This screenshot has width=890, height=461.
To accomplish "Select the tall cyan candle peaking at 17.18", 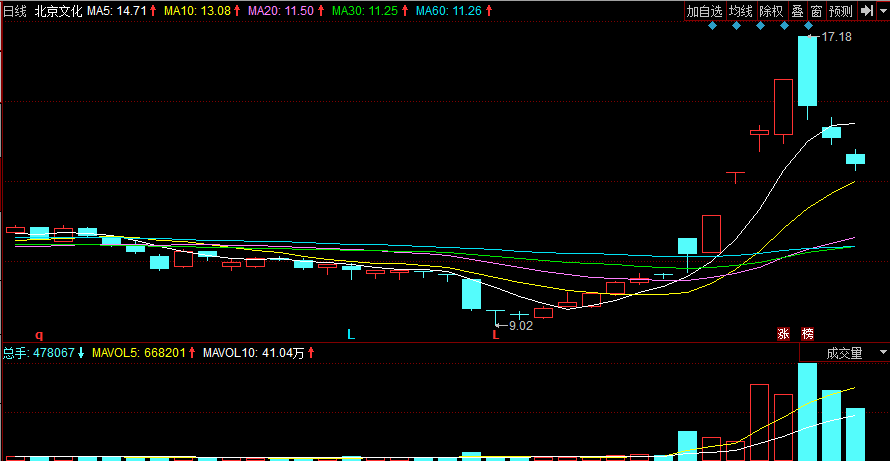I will (808, 71).
